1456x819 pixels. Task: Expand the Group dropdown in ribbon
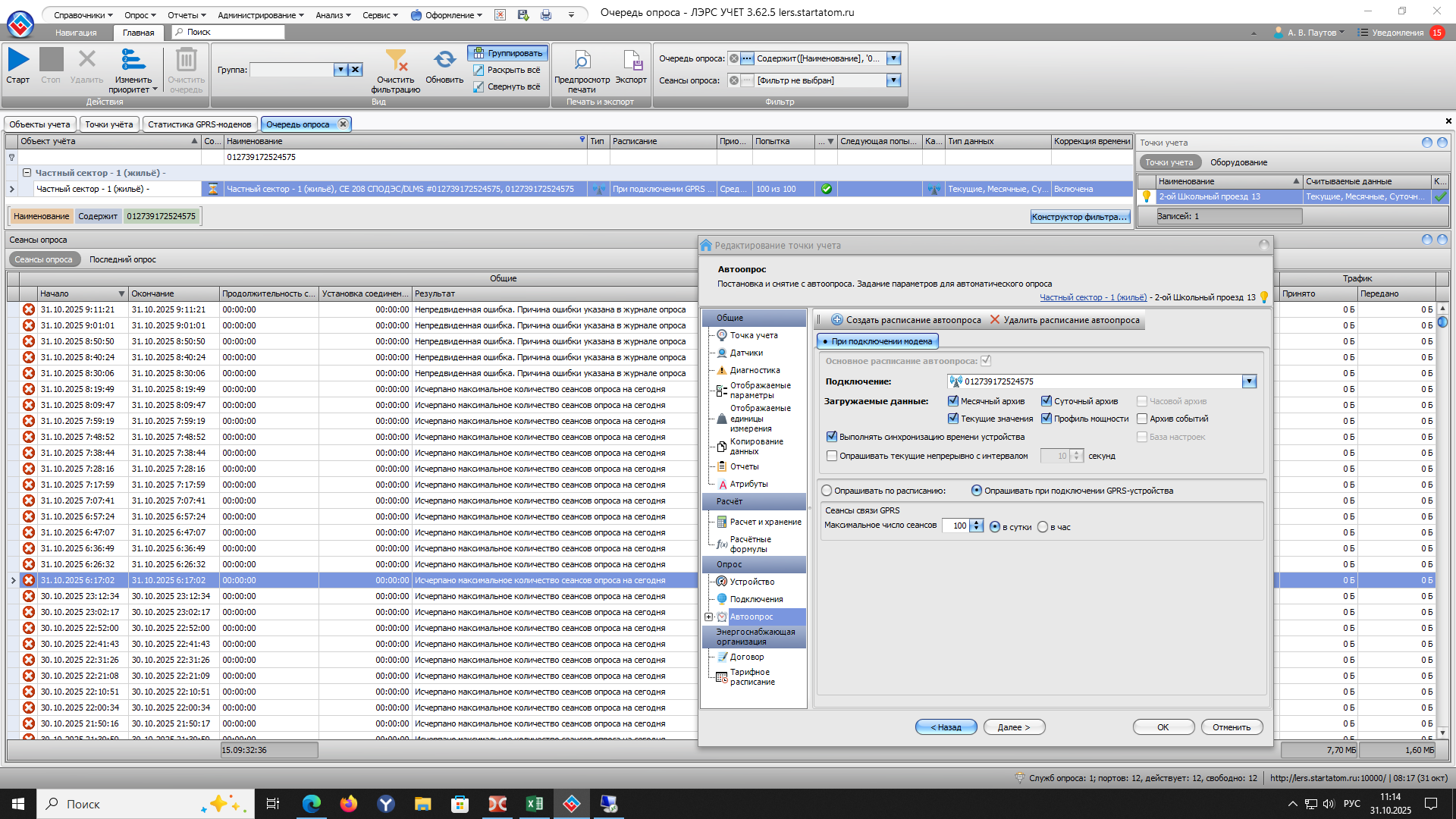coord(341,70)
